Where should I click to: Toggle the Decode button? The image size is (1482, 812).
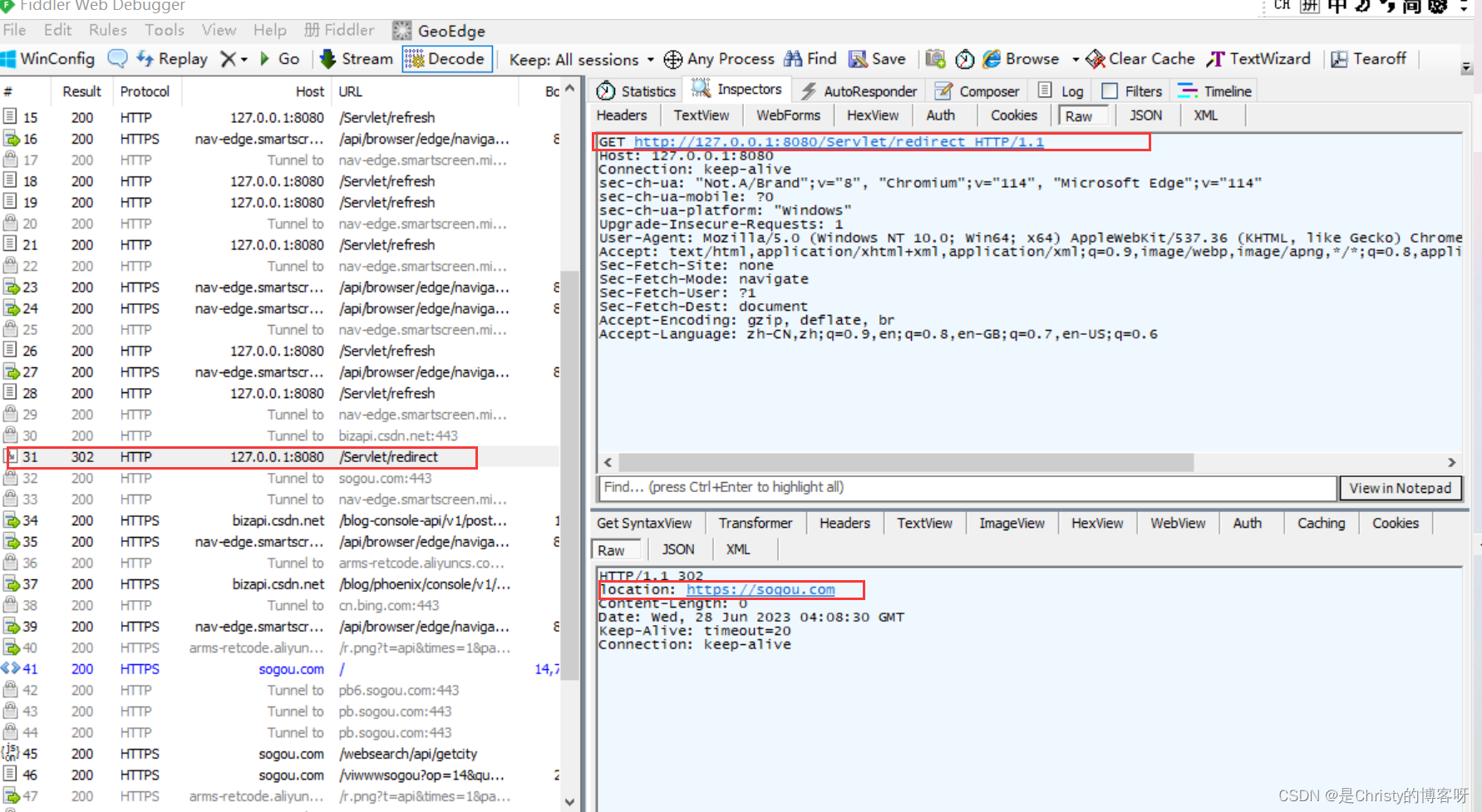(x=447, y=59)
